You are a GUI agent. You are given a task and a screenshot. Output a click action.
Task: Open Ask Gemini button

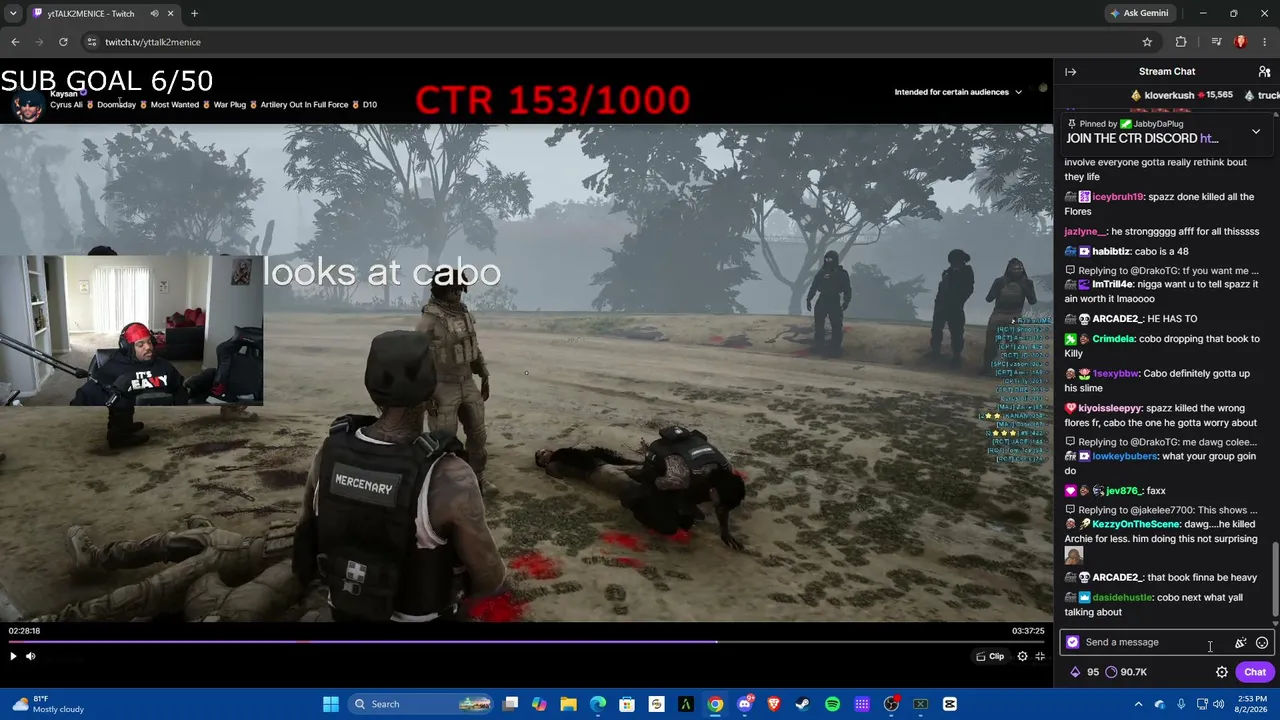(x=1138, y=13)
